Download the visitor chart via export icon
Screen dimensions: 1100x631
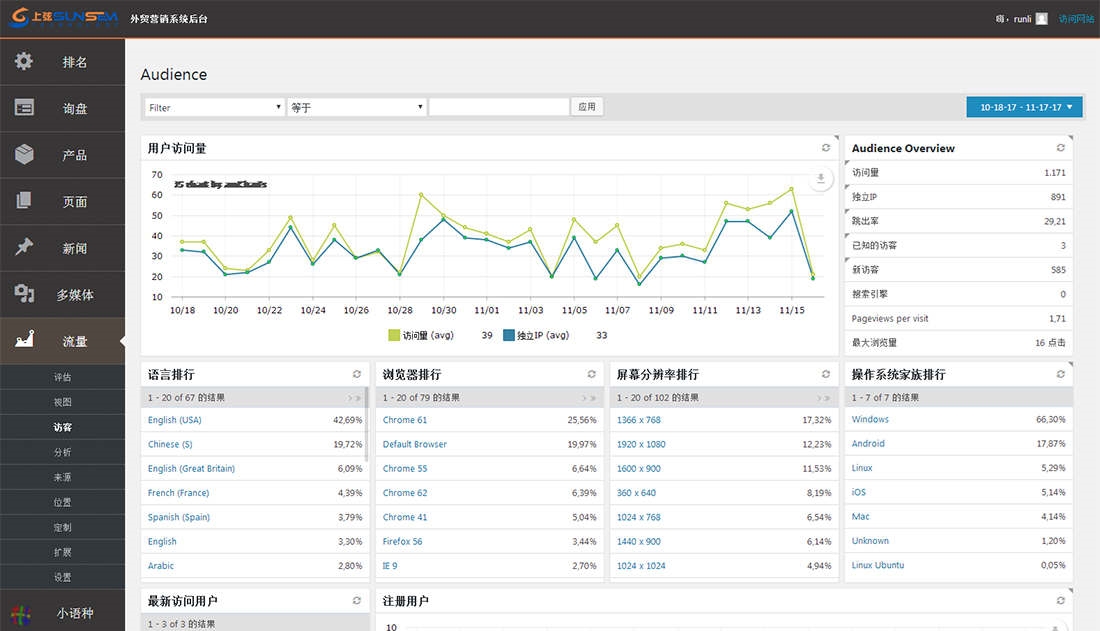[x=820, y=179]
